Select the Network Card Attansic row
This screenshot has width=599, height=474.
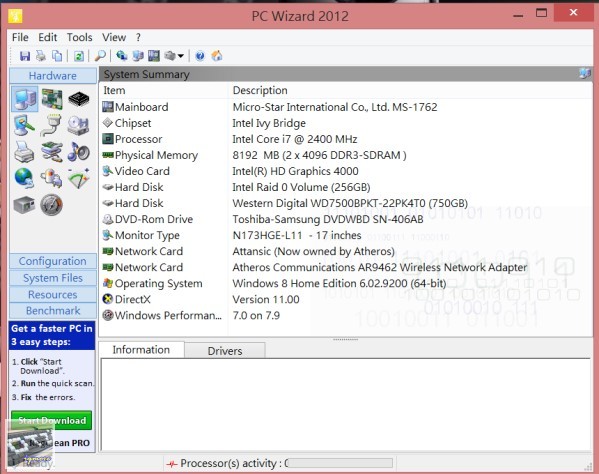(x=346, y=251)
